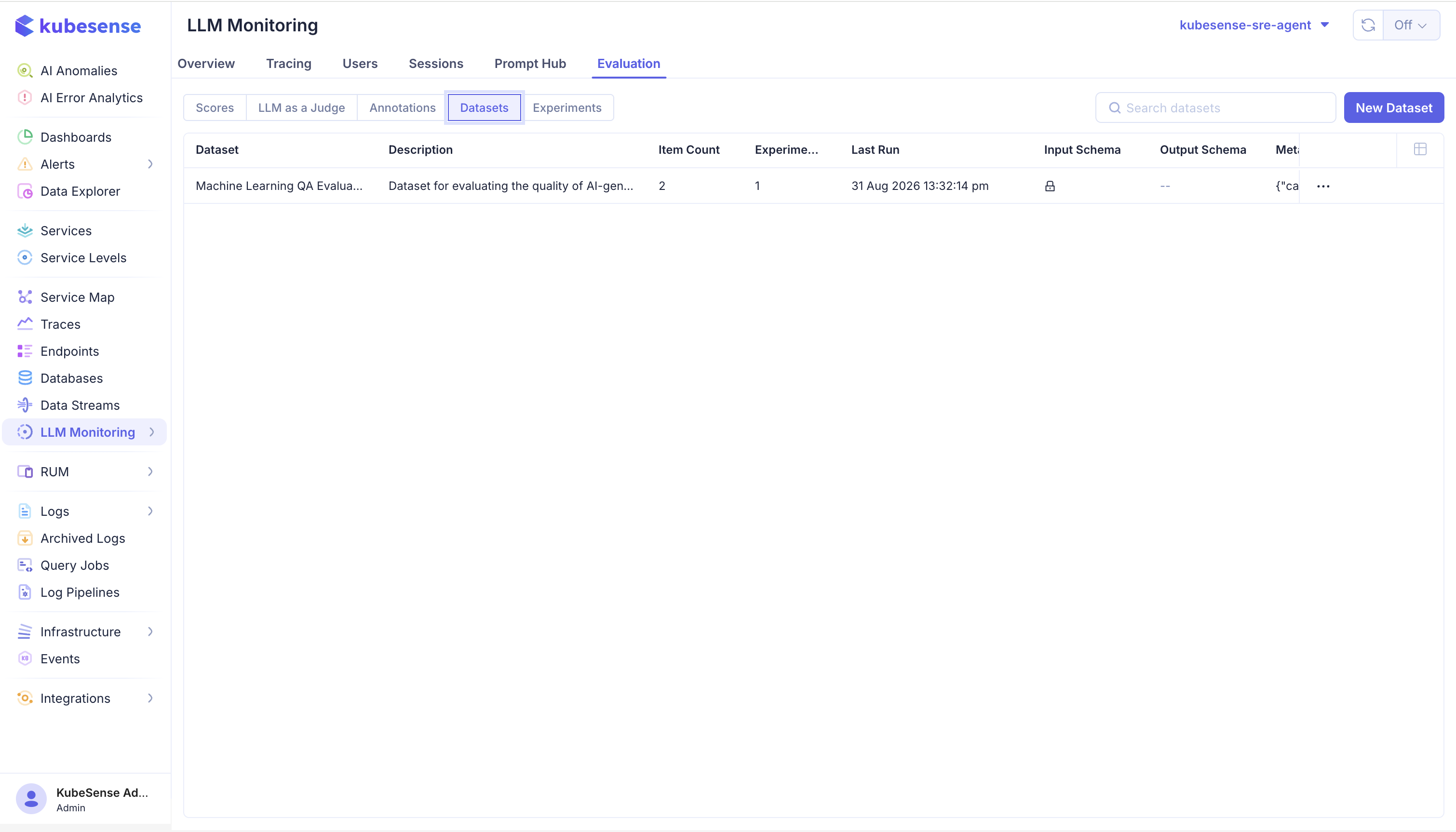Open table column settings icon
Viewport: 1456px width, 832px height.
[x=1420, y=150]
